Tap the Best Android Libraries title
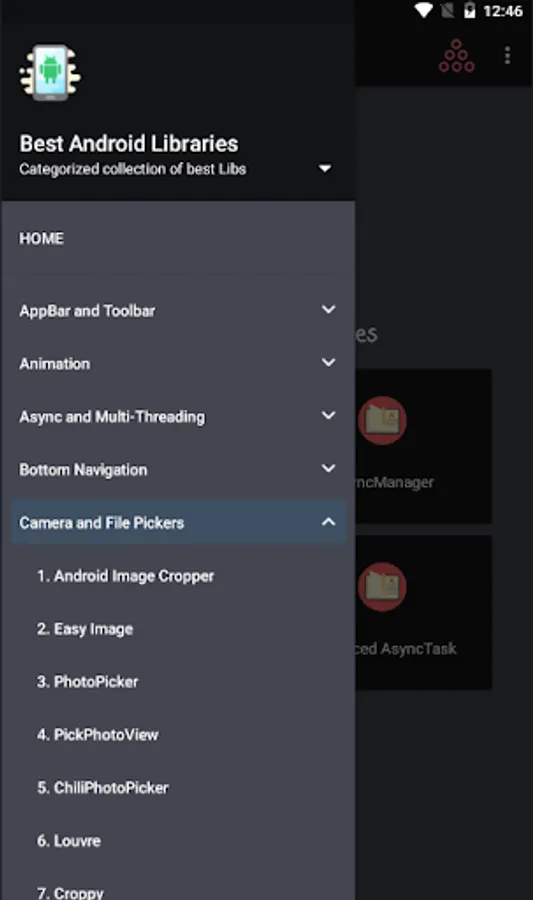This screenshot has height=900, width=533. (129, 143)
